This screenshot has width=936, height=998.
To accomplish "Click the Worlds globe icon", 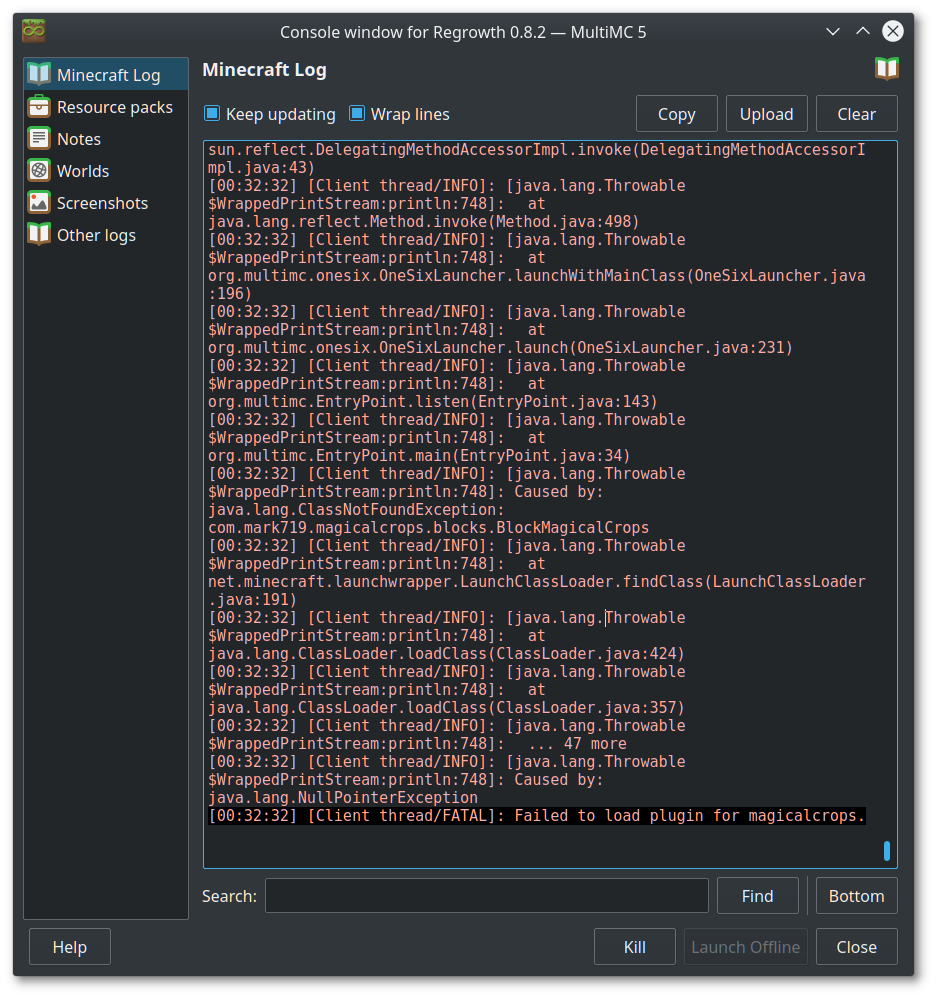I will pyautogui.click(x=39, y=170).
